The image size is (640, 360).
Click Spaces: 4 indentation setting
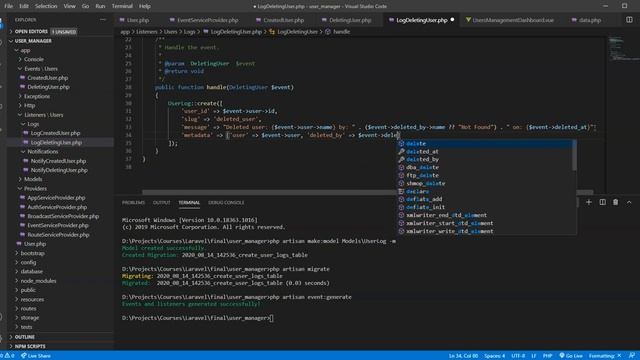pyautogui.click(x=494, y=356)
